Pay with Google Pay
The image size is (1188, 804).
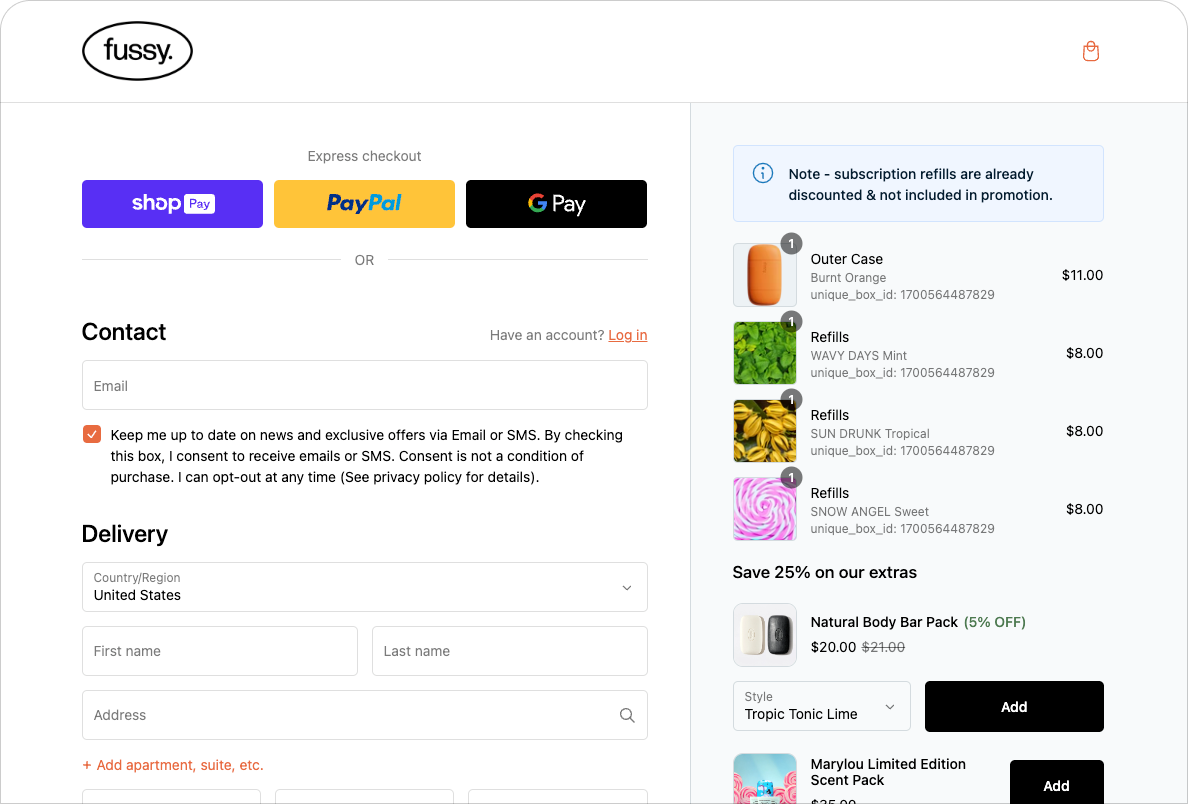(x=556, y=204)
